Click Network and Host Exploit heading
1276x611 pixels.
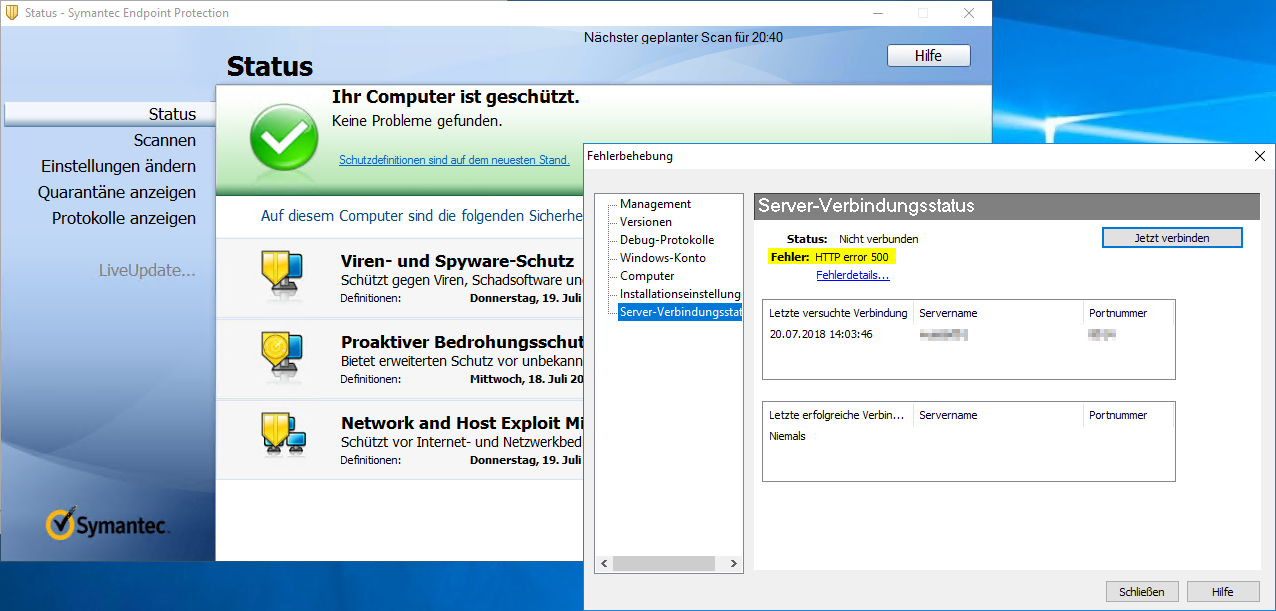461,423
